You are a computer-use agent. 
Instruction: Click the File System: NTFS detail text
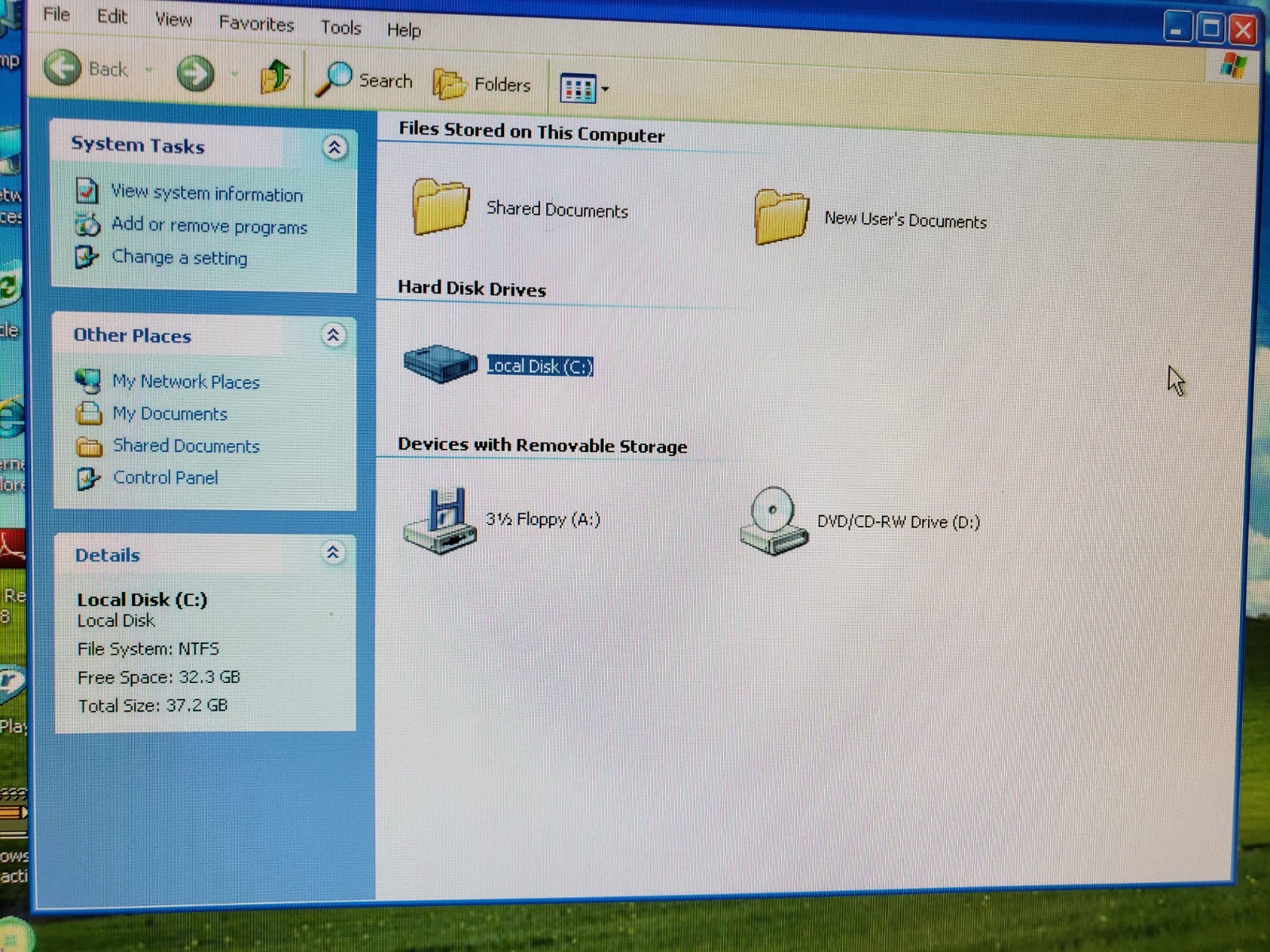point(148,649)
